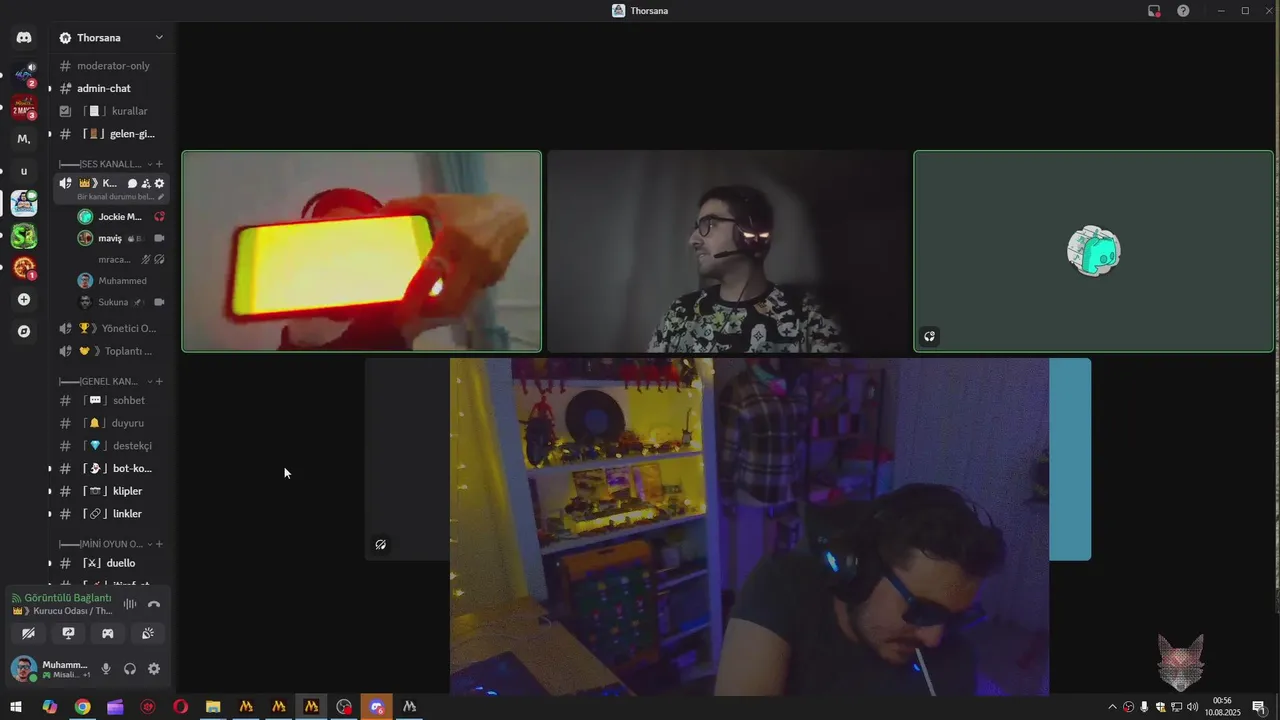
Task: Open File Explorer from taskbar
Action: [x=213, y=707]
